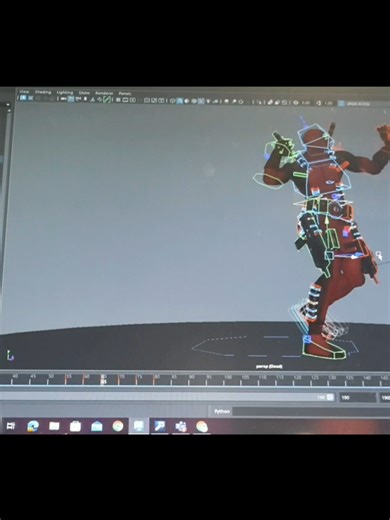Open the Lighting panel menu

(65, 92)
